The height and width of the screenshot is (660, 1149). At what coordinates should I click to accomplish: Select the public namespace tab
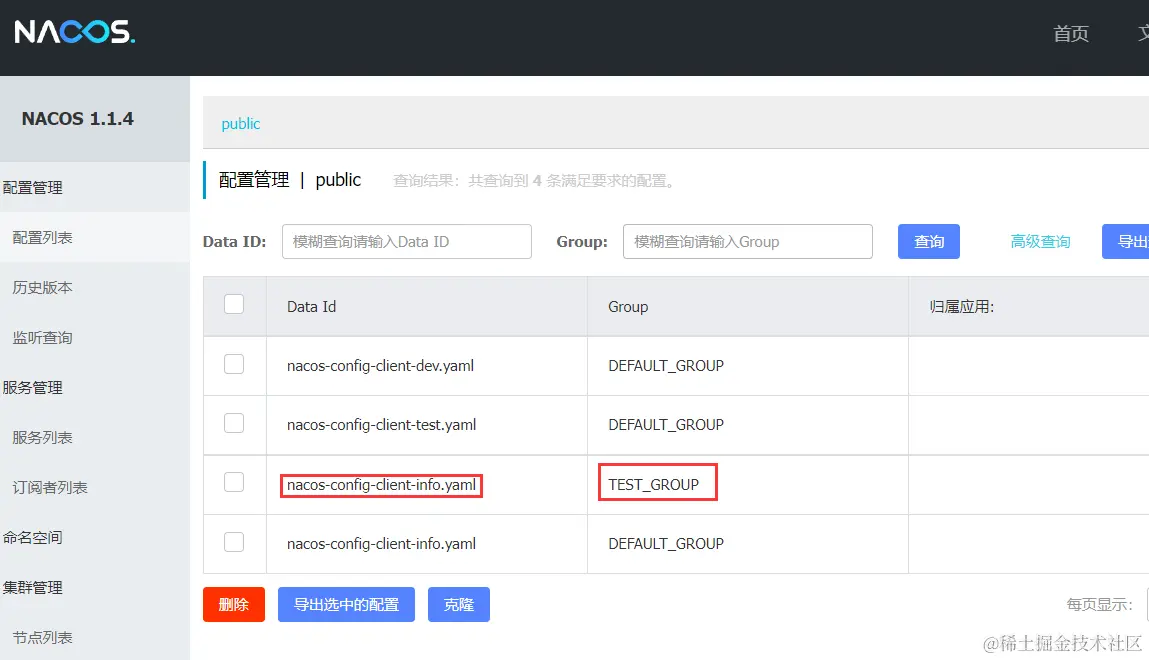[x=240, y=124]
